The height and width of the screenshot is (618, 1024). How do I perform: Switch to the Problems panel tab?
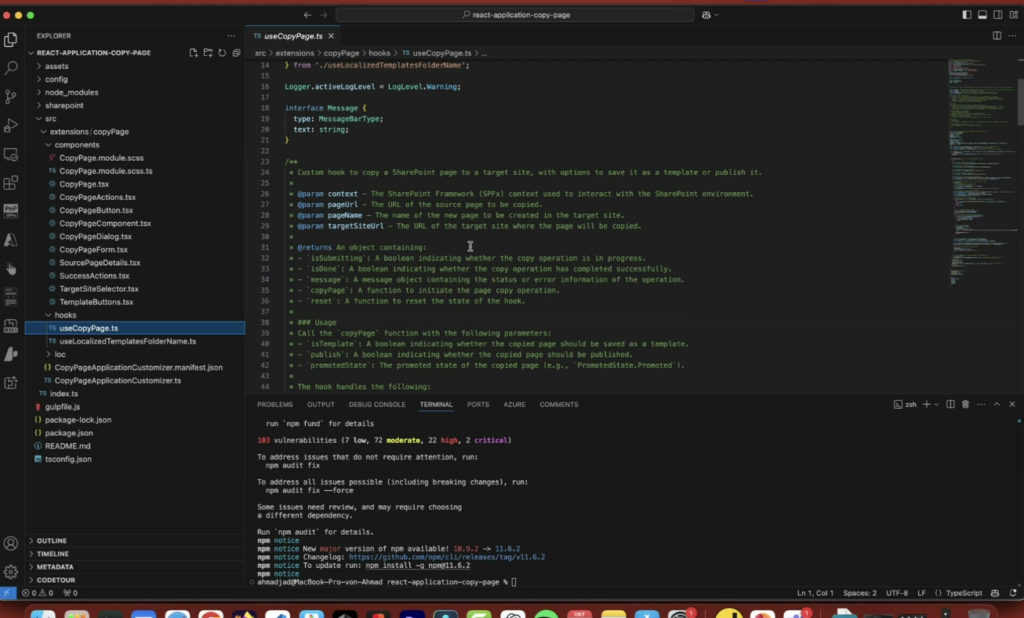coord(274,404)
